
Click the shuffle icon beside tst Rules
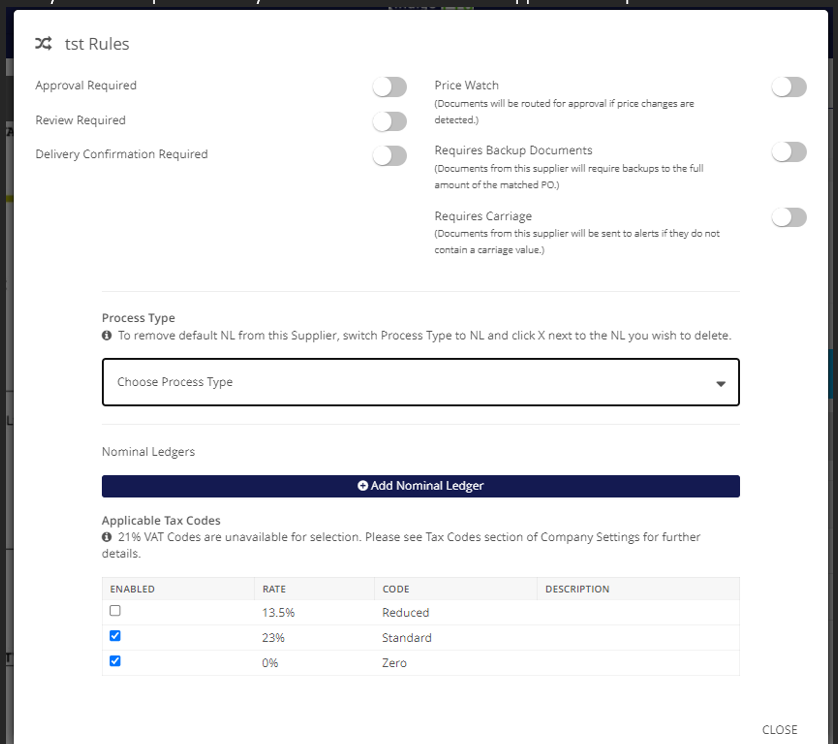[43, 44]
